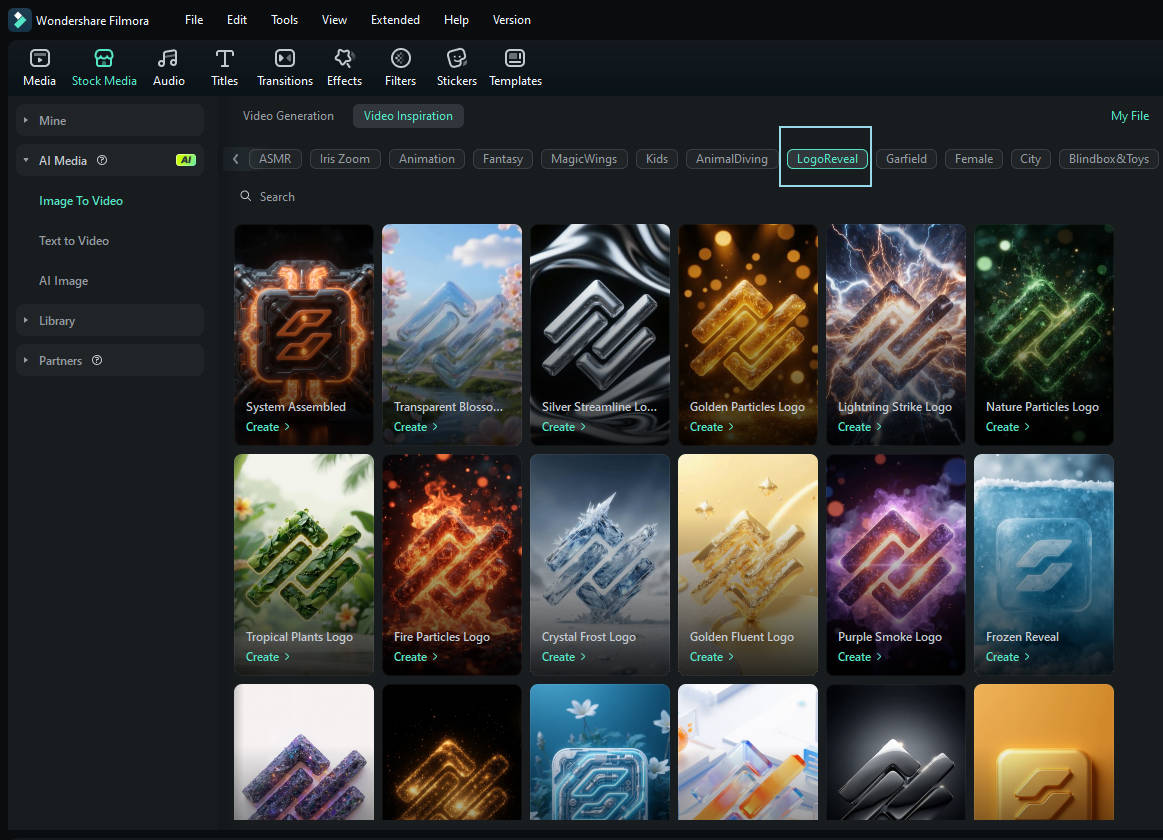The image size is (1163, 840).
Task: Click the search magnifier icon
Action: (246, 196)
